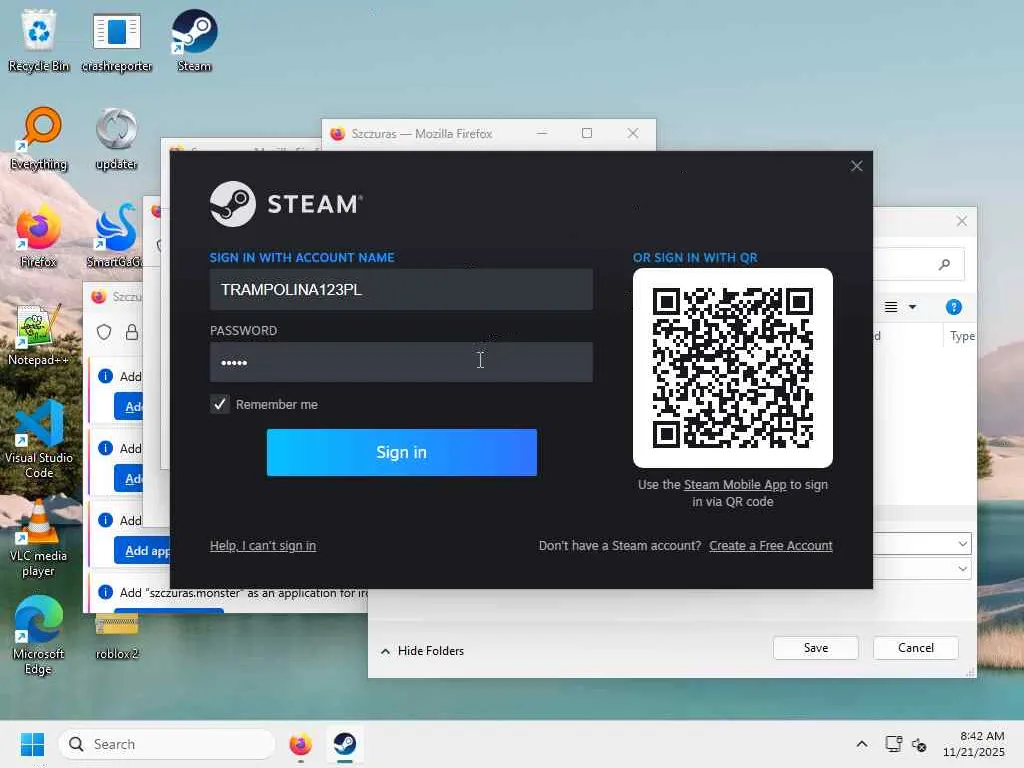Click the Steam Sign in button
Image resolution: width=1024 pixels, height=768 pixels.
click(x=402, y=453)
